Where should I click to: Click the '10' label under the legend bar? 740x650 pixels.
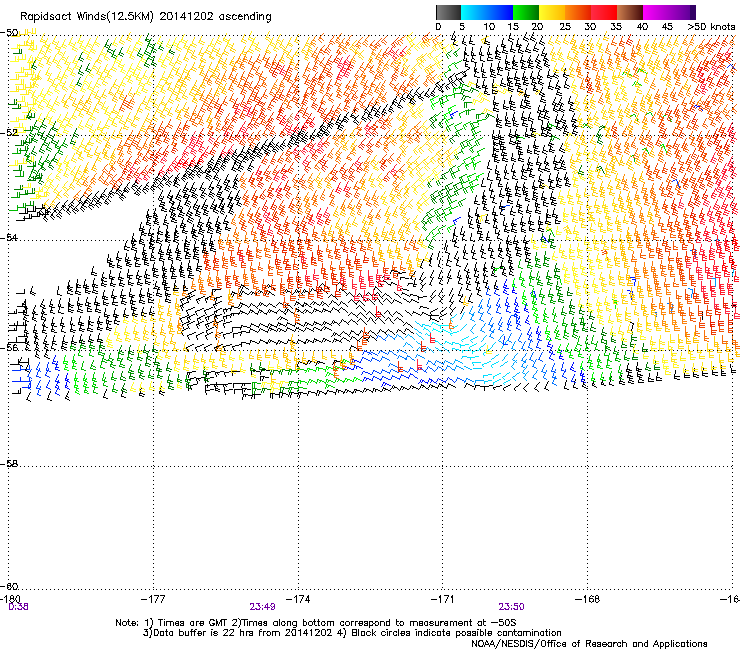tap(489, 27)
